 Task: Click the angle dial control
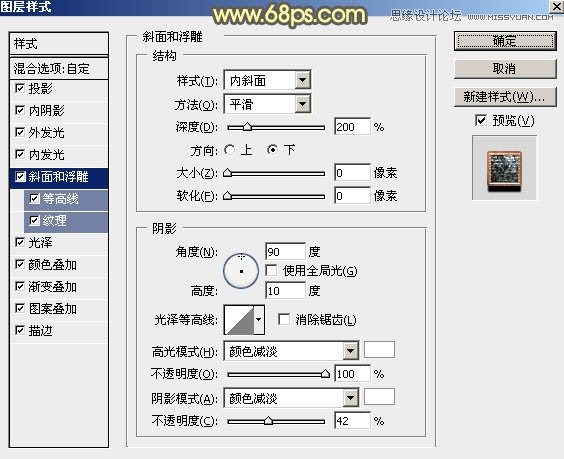coord(241,271)
